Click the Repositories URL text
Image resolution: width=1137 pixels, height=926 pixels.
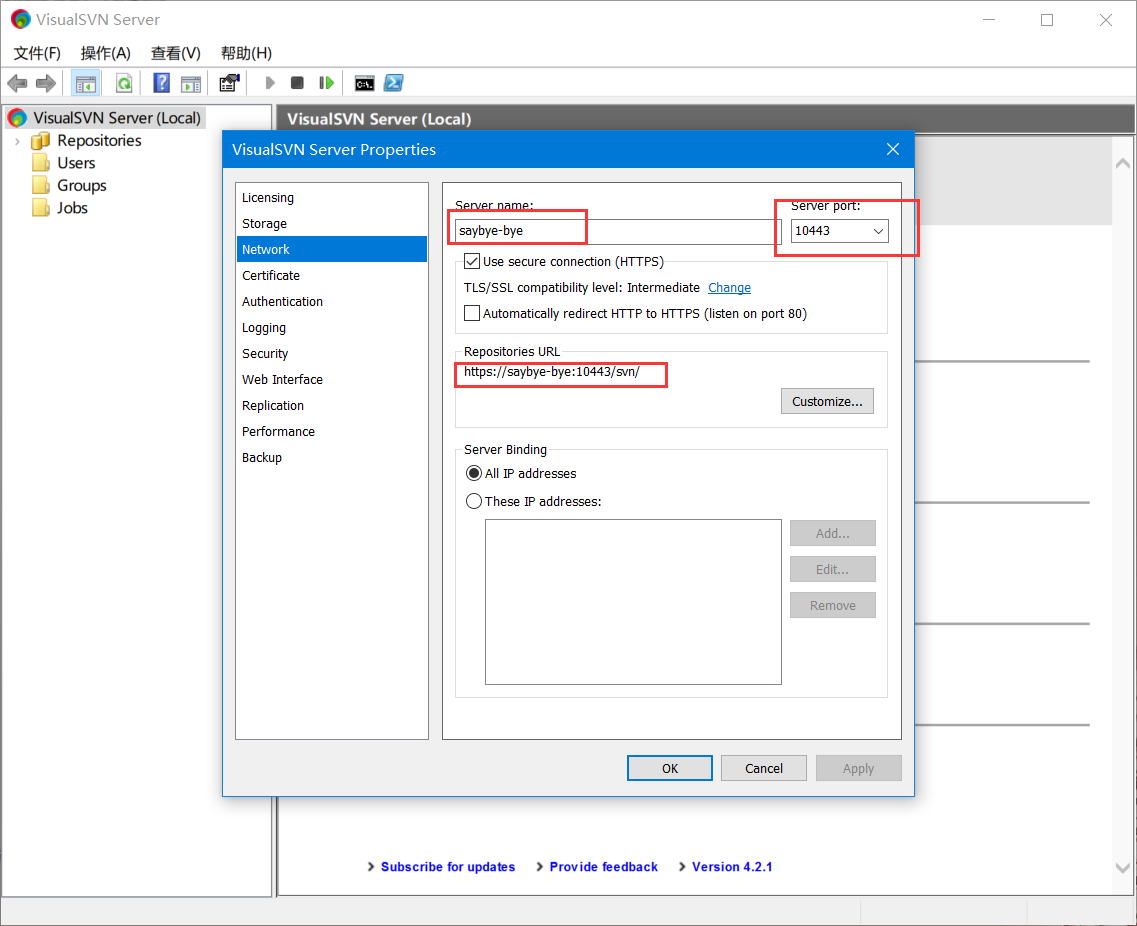click(x=552, y=372)
